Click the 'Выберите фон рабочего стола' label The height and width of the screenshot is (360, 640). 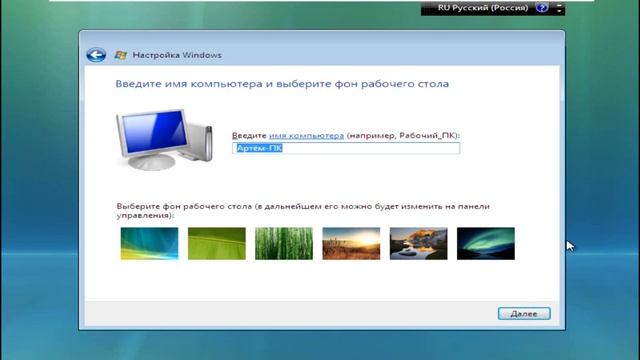coord(303,211)
